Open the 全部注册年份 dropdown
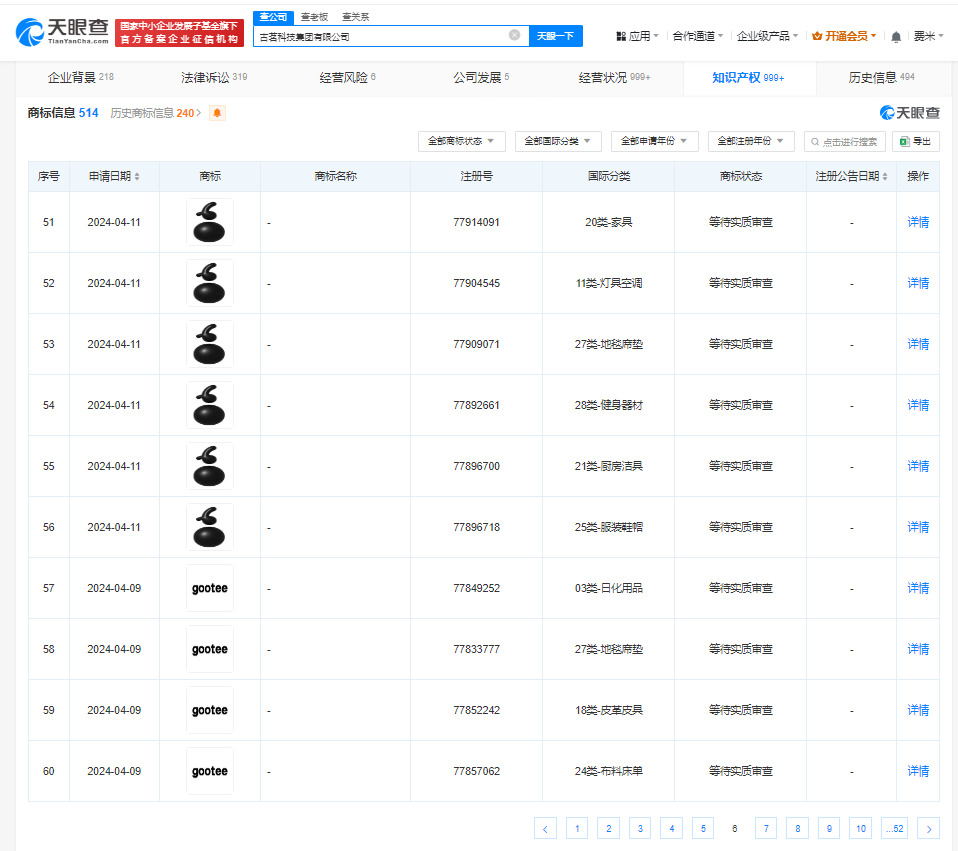Screen dimensions: 958x851 click(751, 141)
